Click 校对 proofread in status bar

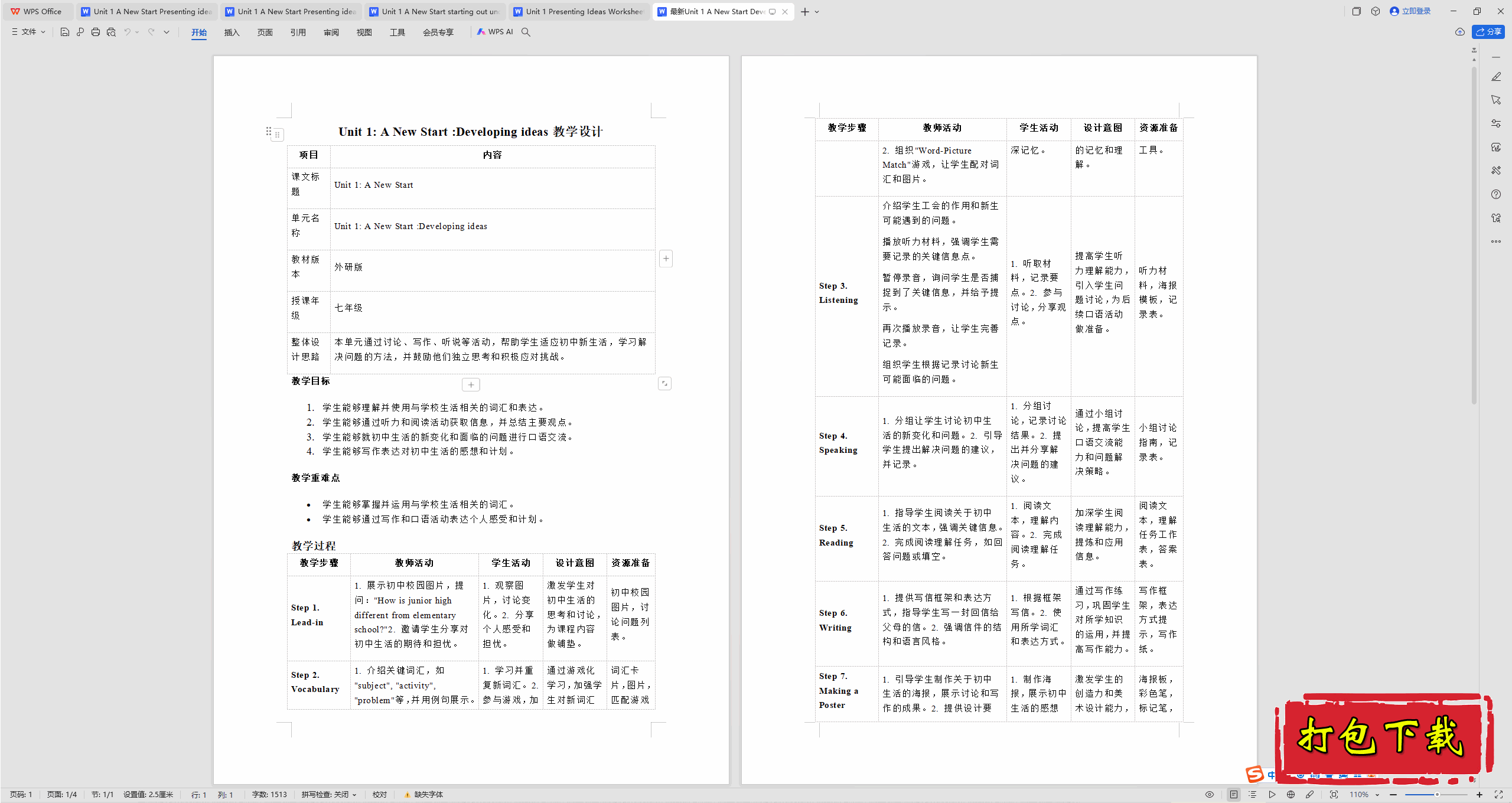click(x=380, y=795)
